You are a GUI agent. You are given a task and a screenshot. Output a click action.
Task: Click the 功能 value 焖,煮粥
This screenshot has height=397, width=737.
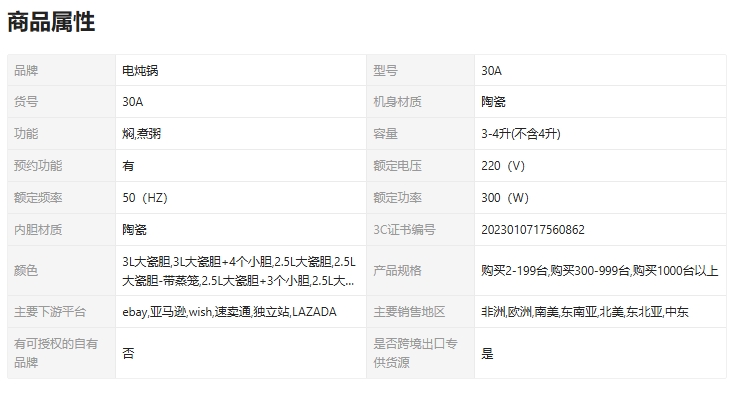tap(141, 133)
